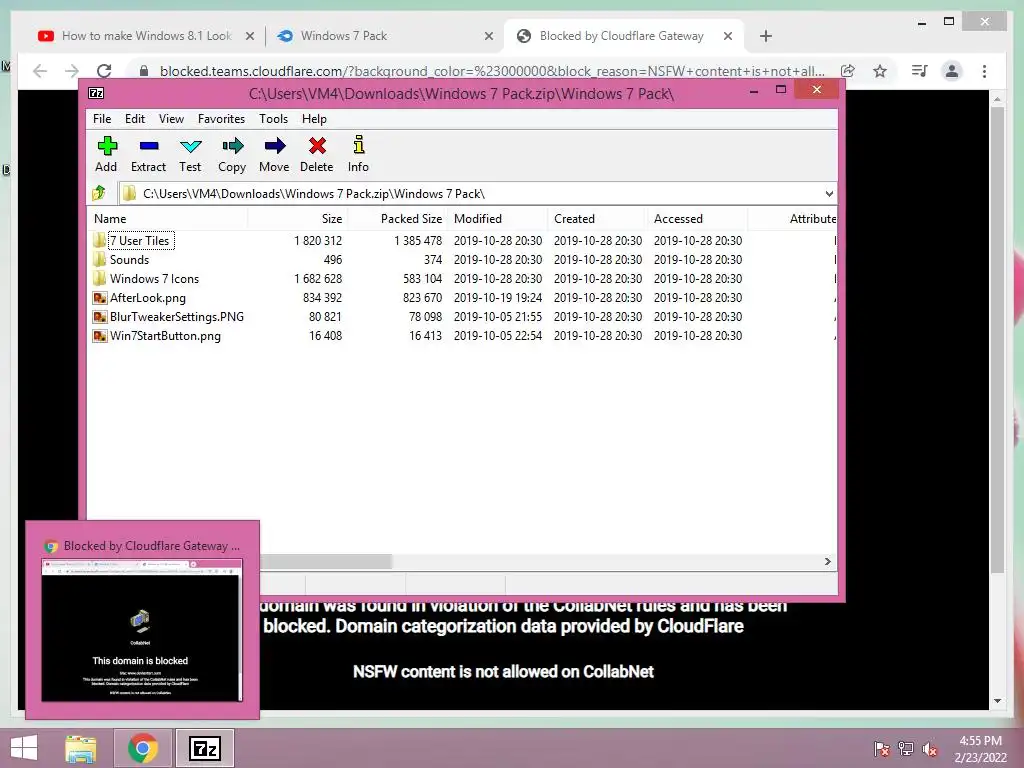Open the Help menu
Viewport: 1024px width, 768px height.
(314, 119)
